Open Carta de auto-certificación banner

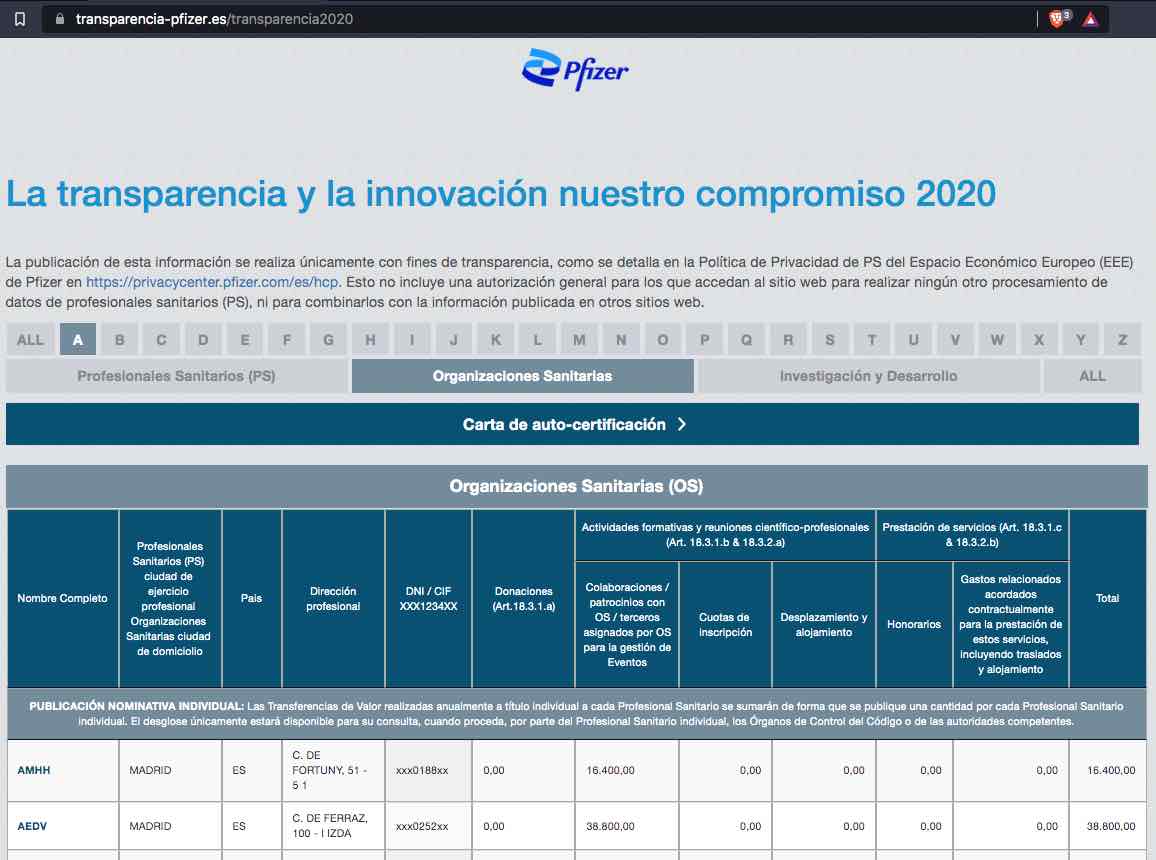click(573, 424)
